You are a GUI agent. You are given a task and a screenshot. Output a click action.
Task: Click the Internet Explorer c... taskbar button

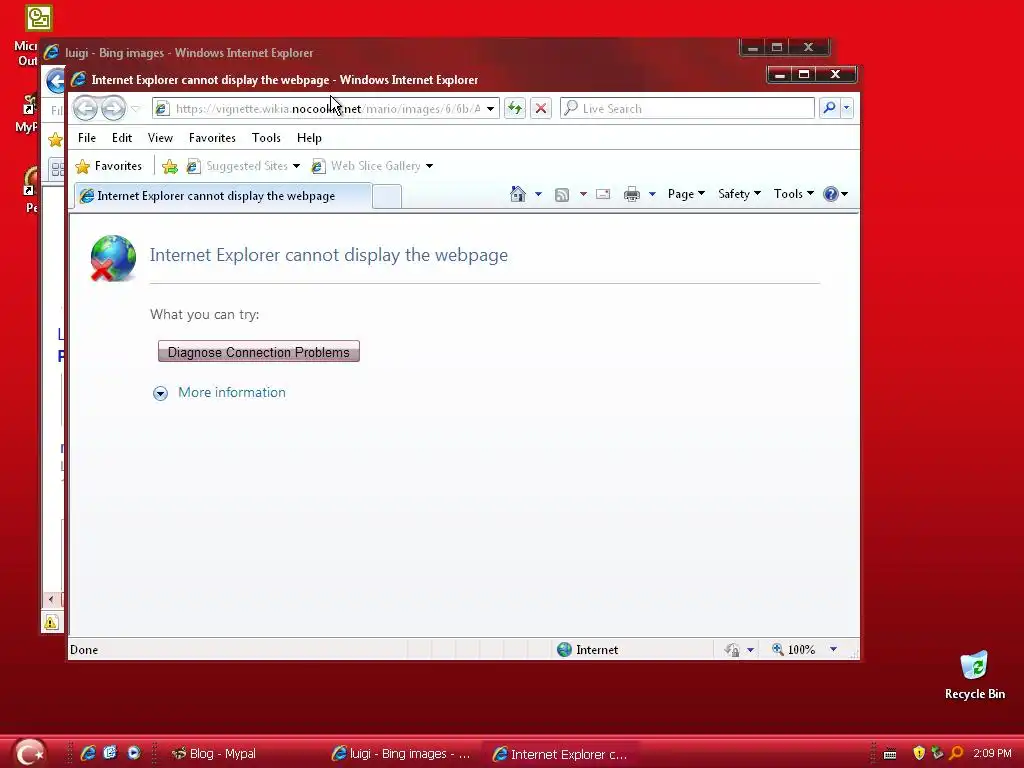560,754
